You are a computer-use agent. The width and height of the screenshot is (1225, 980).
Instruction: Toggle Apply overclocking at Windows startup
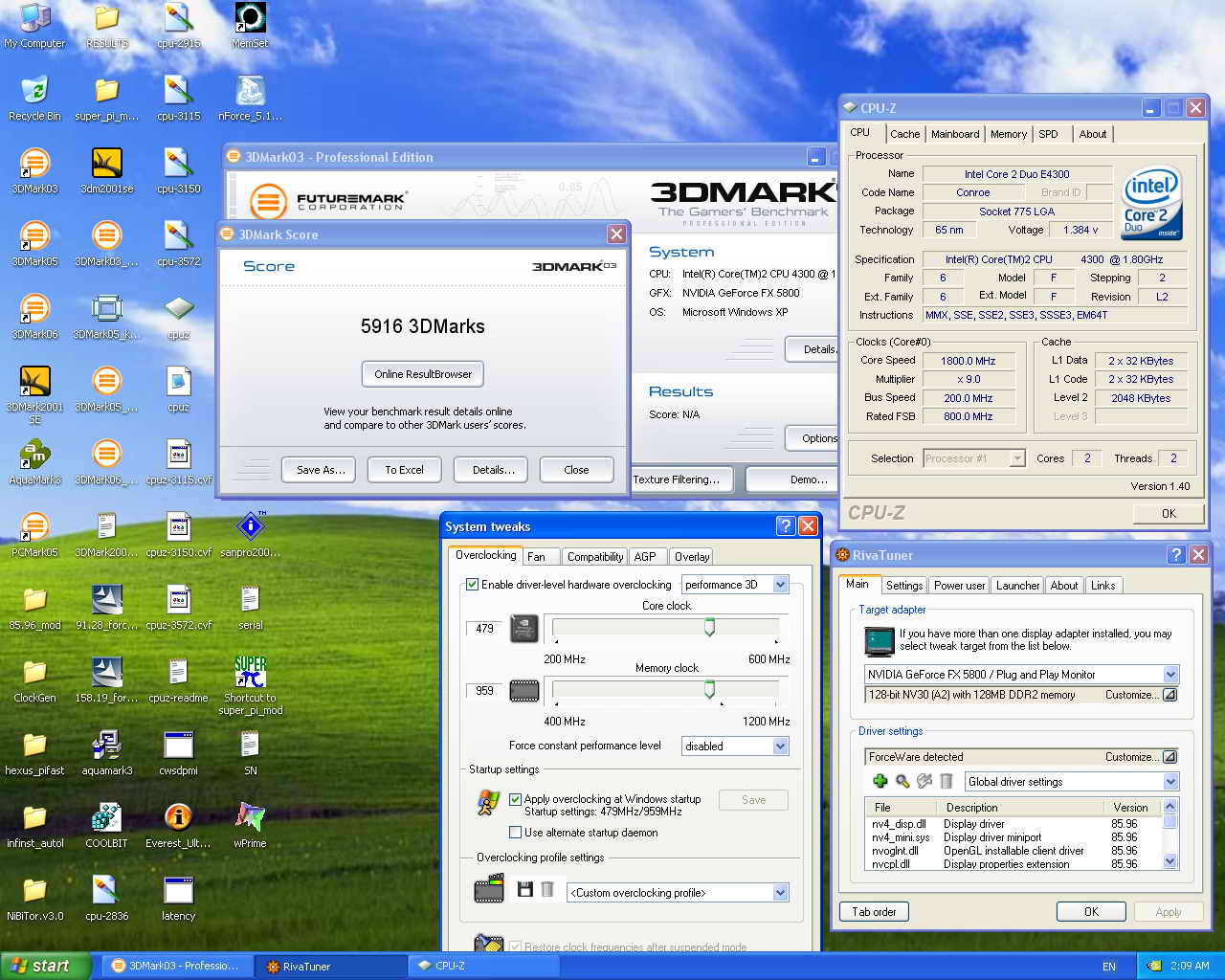tap(515, 799)
